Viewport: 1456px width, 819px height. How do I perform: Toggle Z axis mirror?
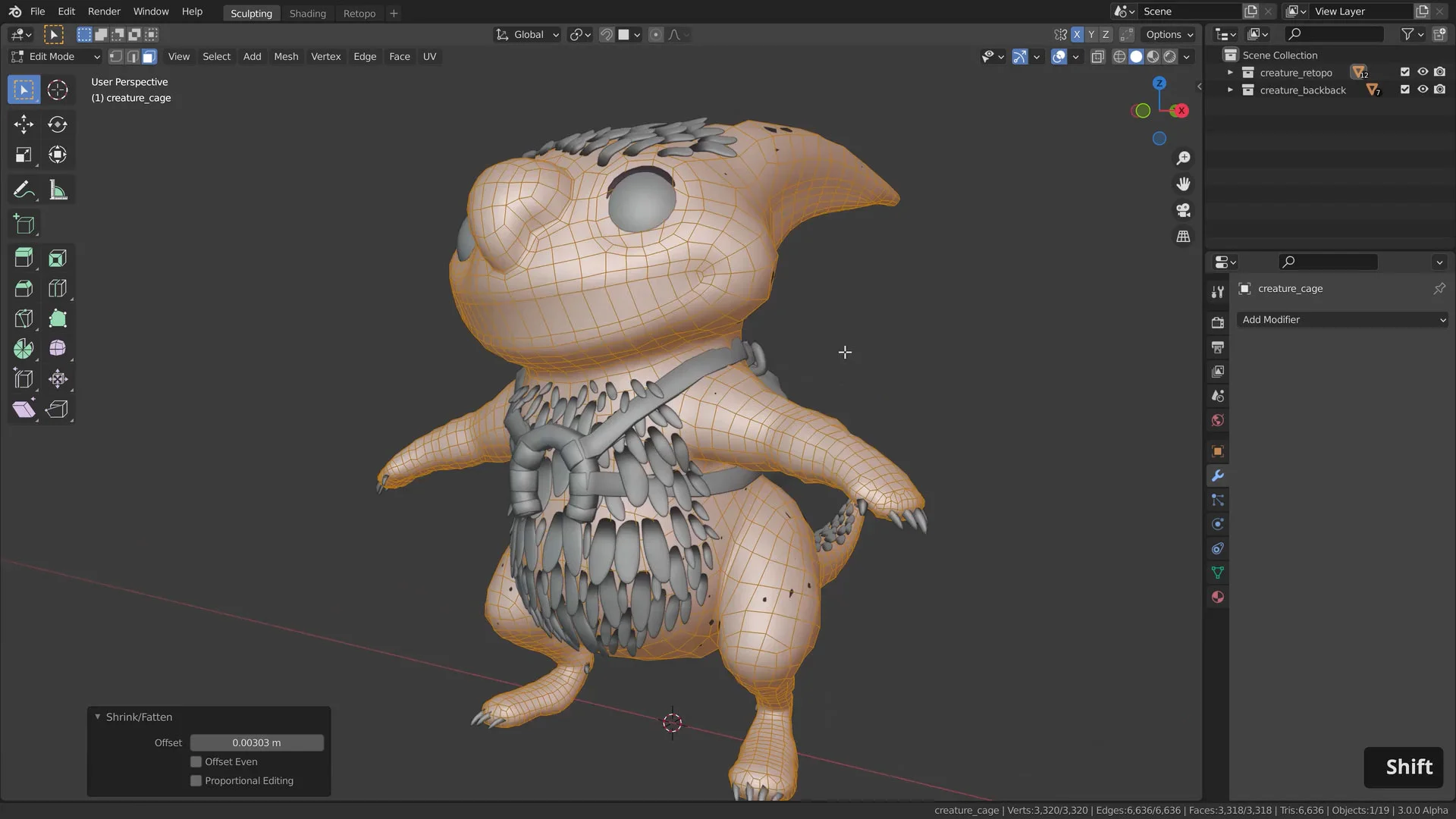point(1106,34)
